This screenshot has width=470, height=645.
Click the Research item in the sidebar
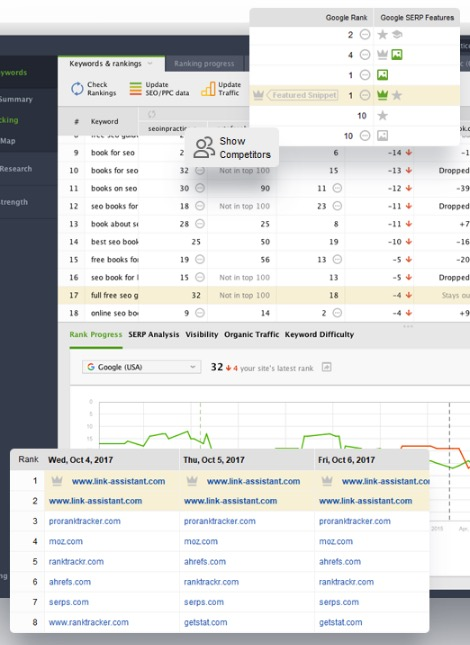pyautogui.click(x=16, y=169)
